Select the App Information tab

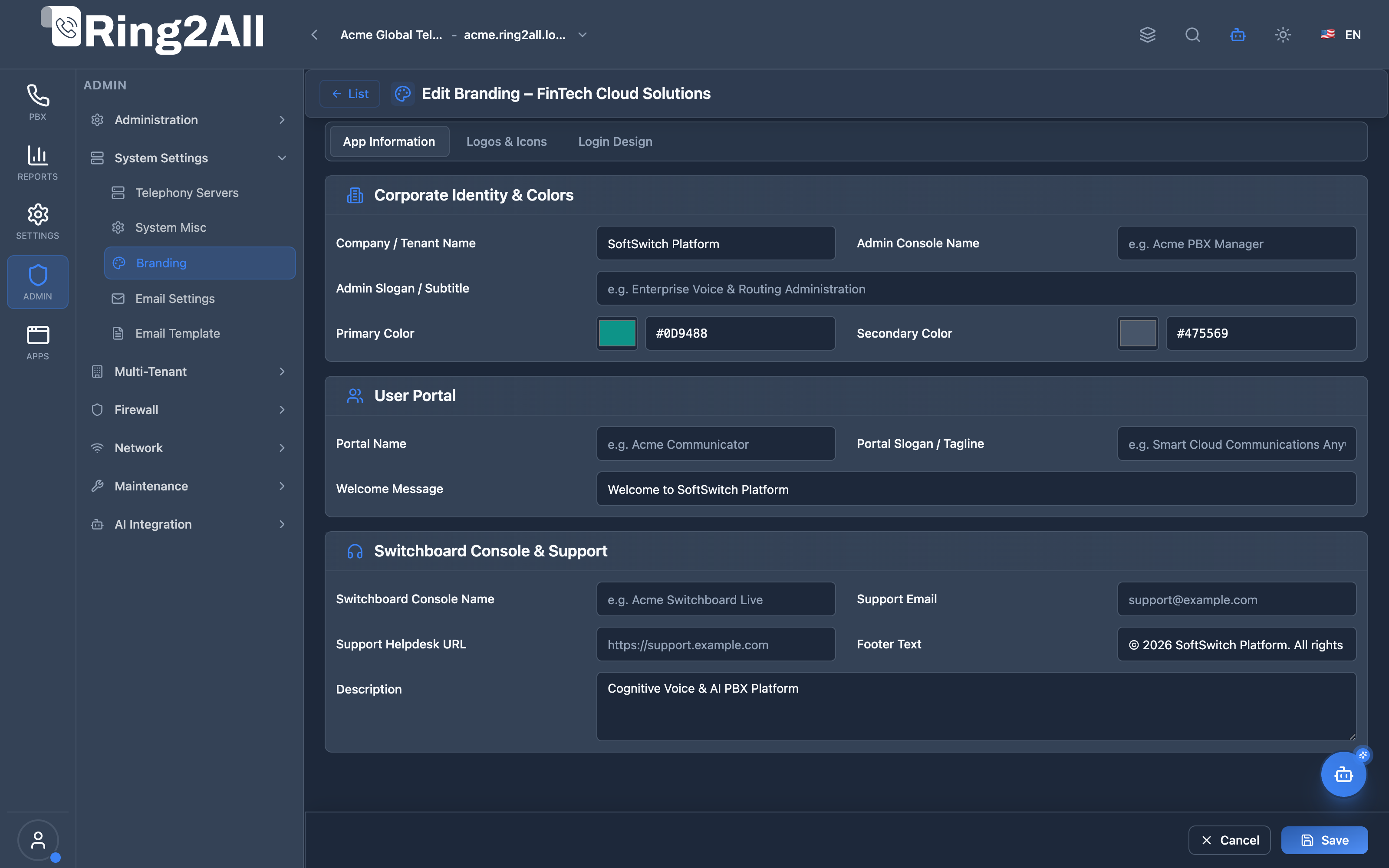(389, 142)
